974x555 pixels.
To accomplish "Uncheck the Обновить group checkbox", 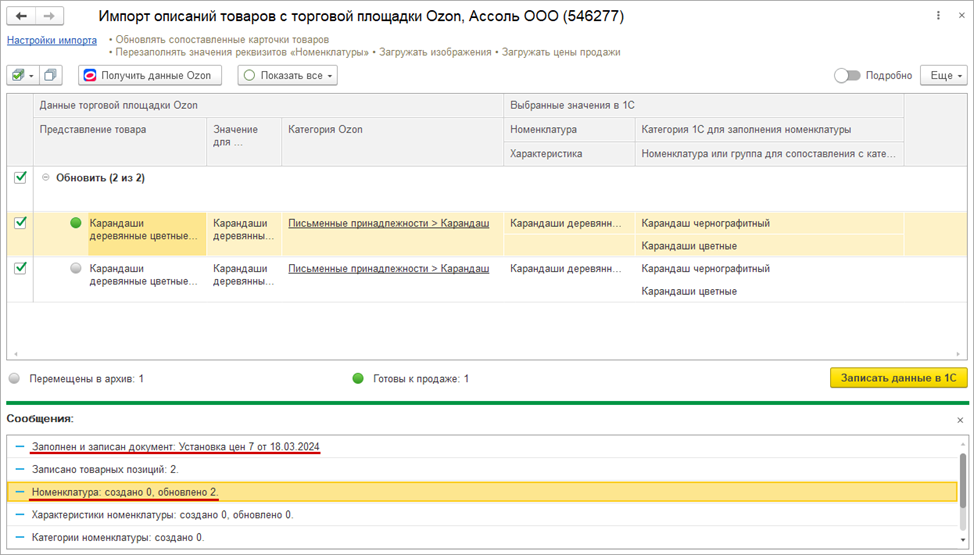I will click(x=20, y=178).
